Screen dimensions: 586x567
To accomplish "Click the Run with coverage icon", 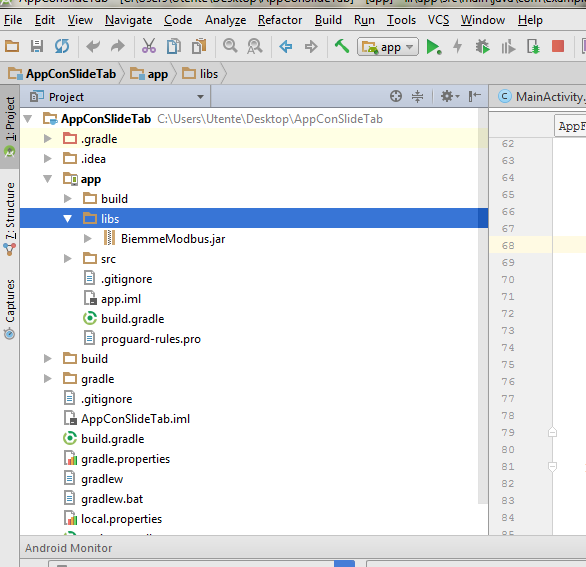I will pyautogui.click(x=508, y=47).
